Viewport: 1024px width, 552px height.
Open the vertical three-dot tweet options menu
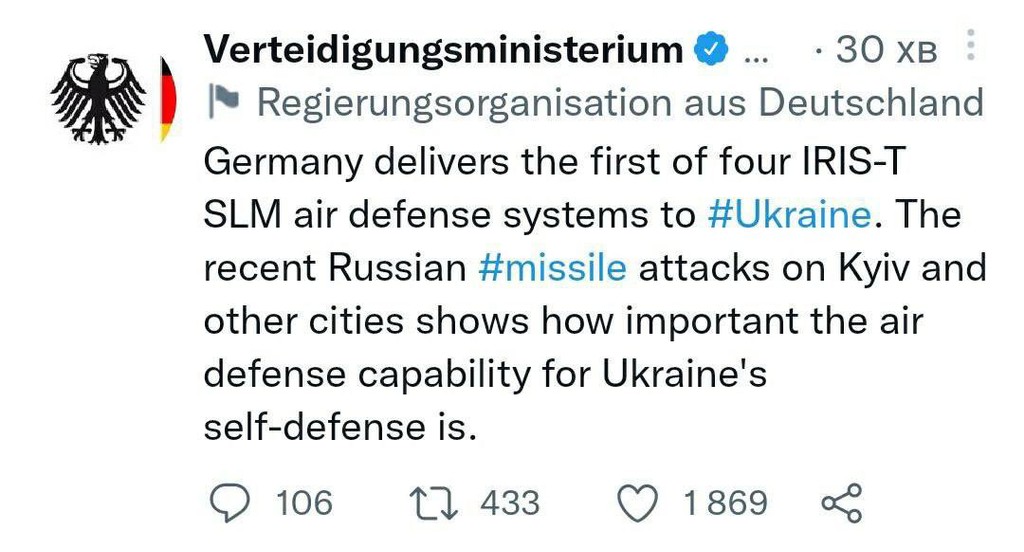[968, 46]
